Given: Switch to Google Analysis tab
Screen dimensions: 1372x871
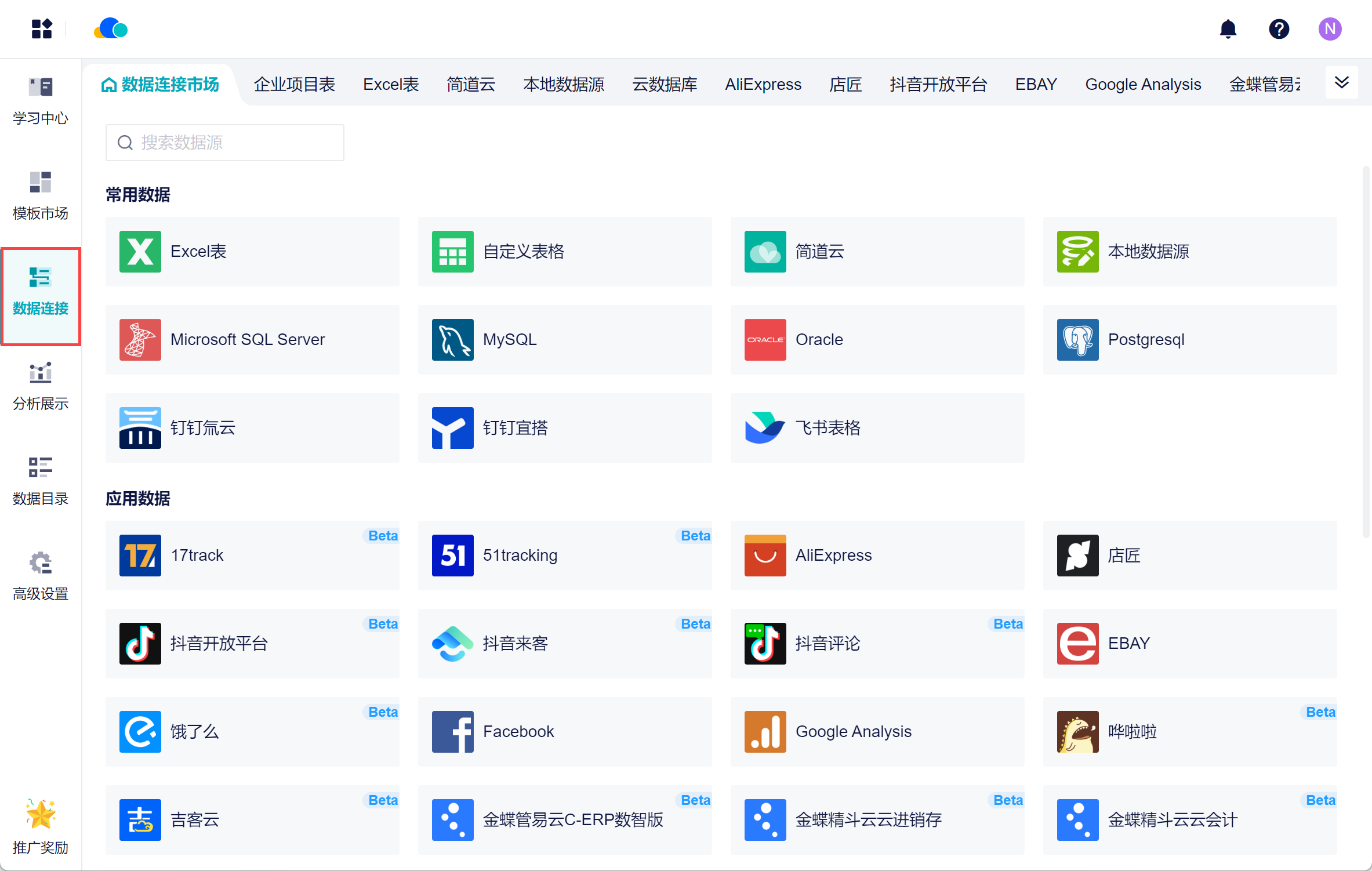Looking at the screenshot, I should (1143, 85).
